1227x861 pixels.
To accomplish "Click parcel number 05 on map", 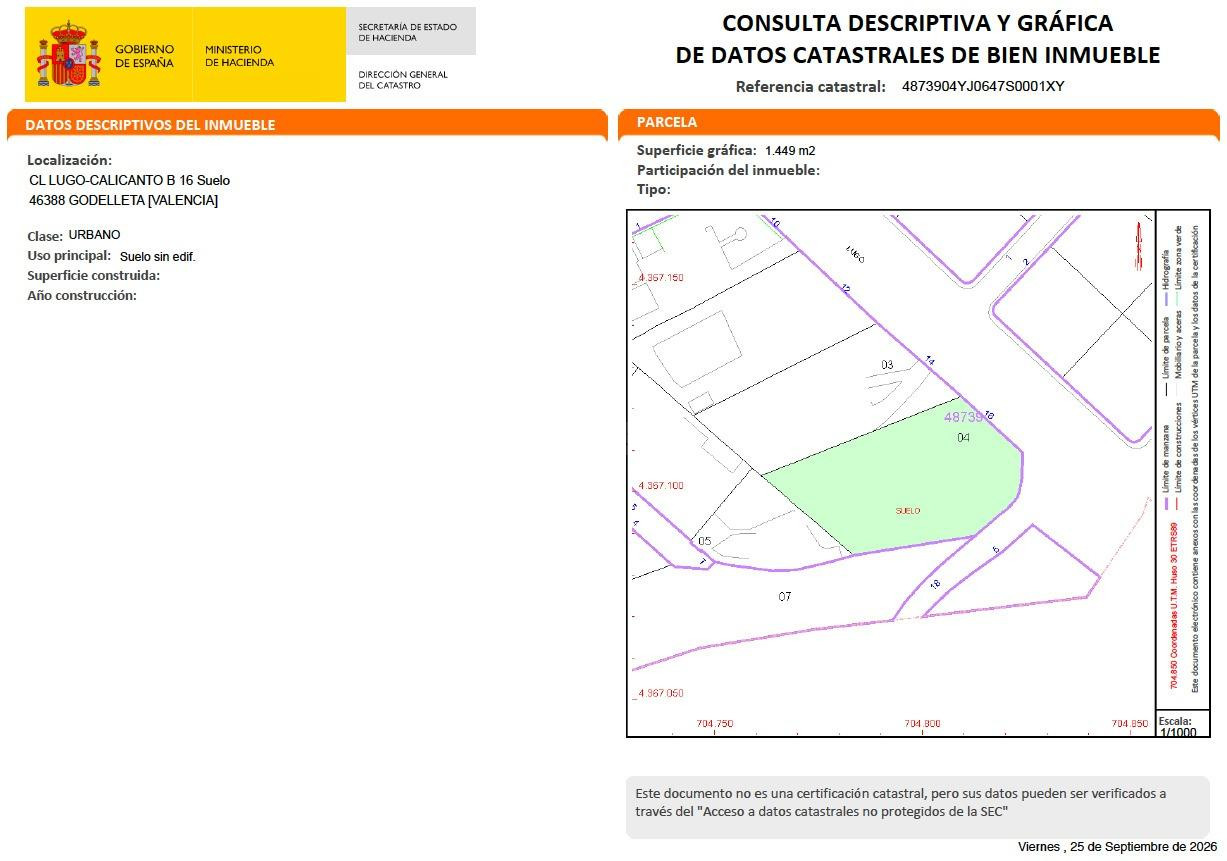I will [704, 541].
